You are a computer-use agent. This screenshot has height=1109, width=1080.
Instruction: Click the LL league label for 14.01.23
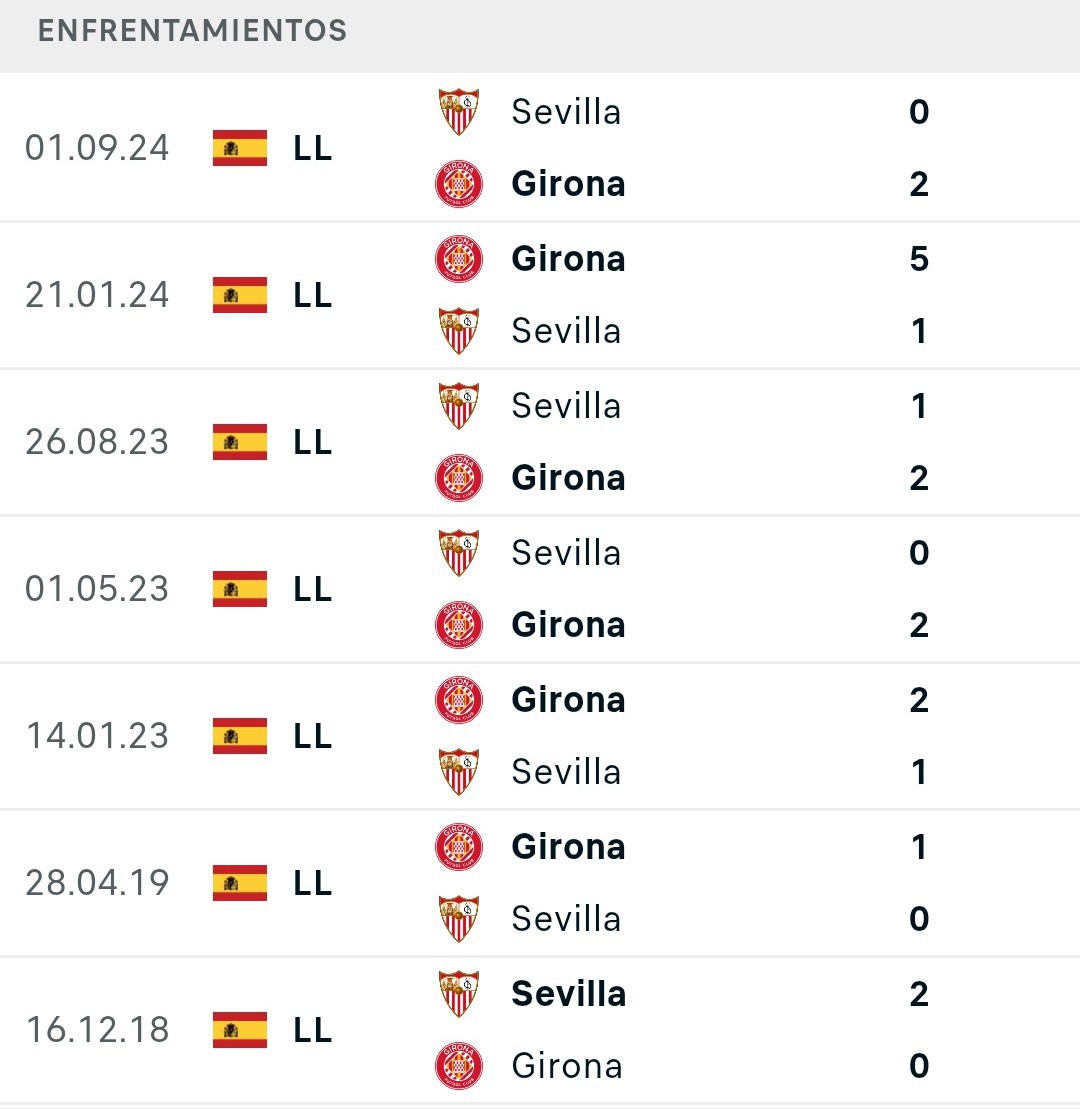click(x=313, y=736)
